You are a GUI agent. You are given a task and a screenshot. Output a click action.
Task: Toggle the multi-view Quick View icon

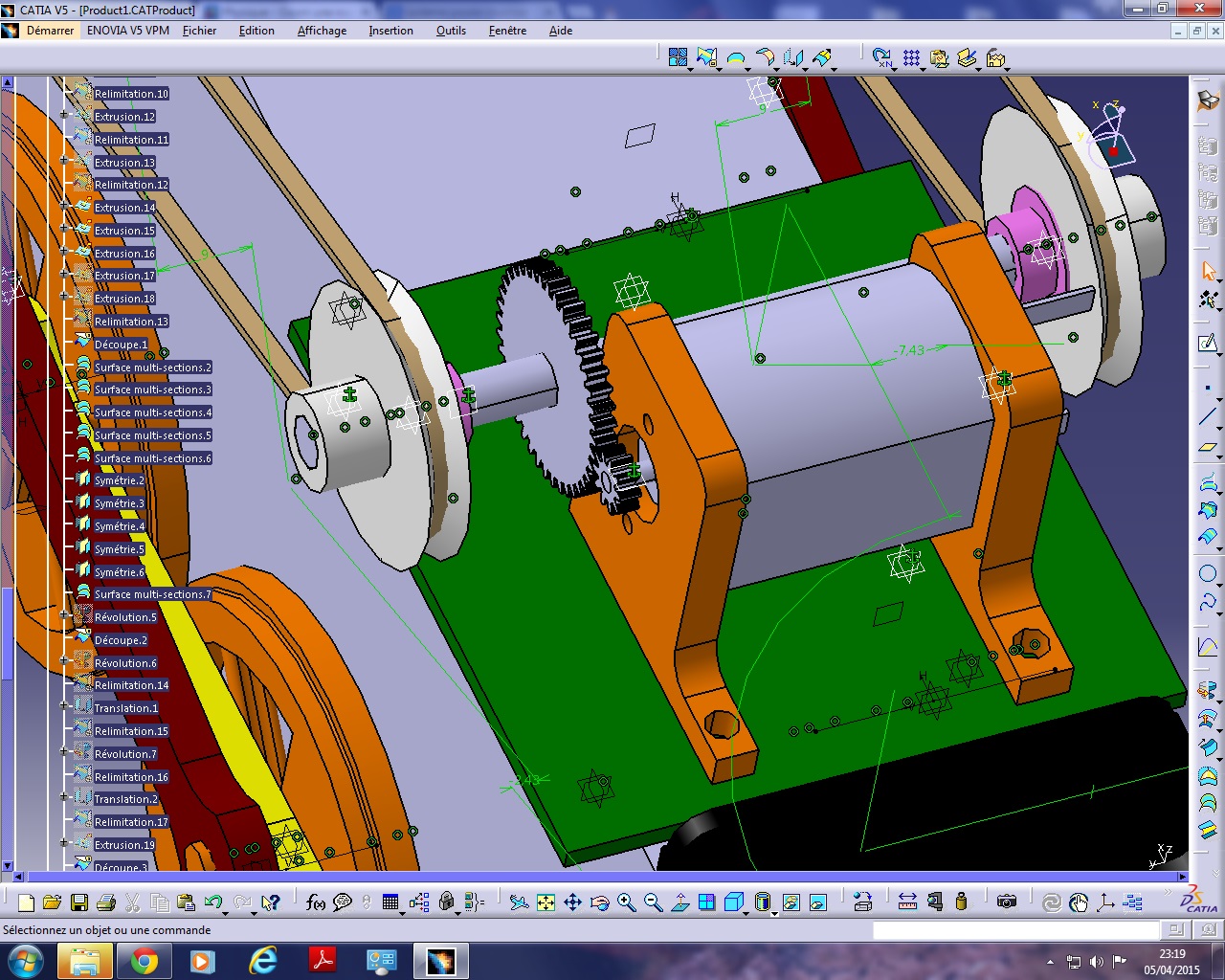click(x=706, y=902)
